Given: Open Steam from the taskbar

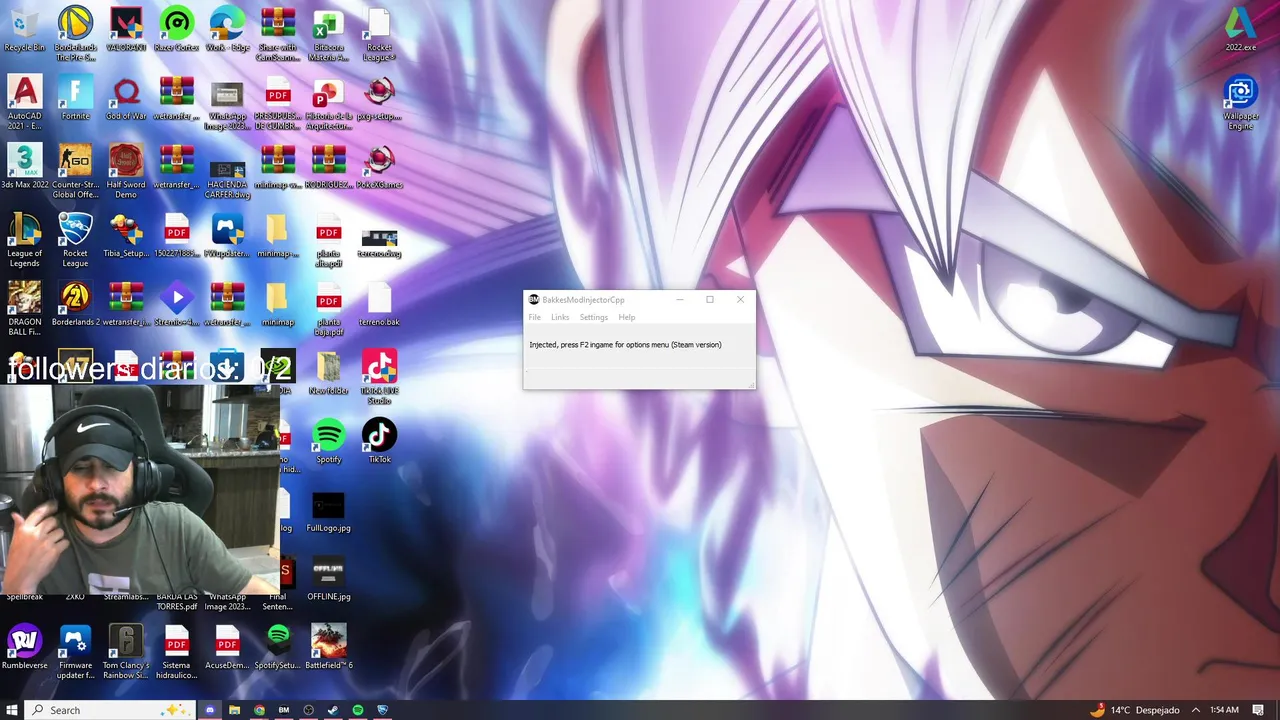Looking at the screenshot, I should point(333,710).
